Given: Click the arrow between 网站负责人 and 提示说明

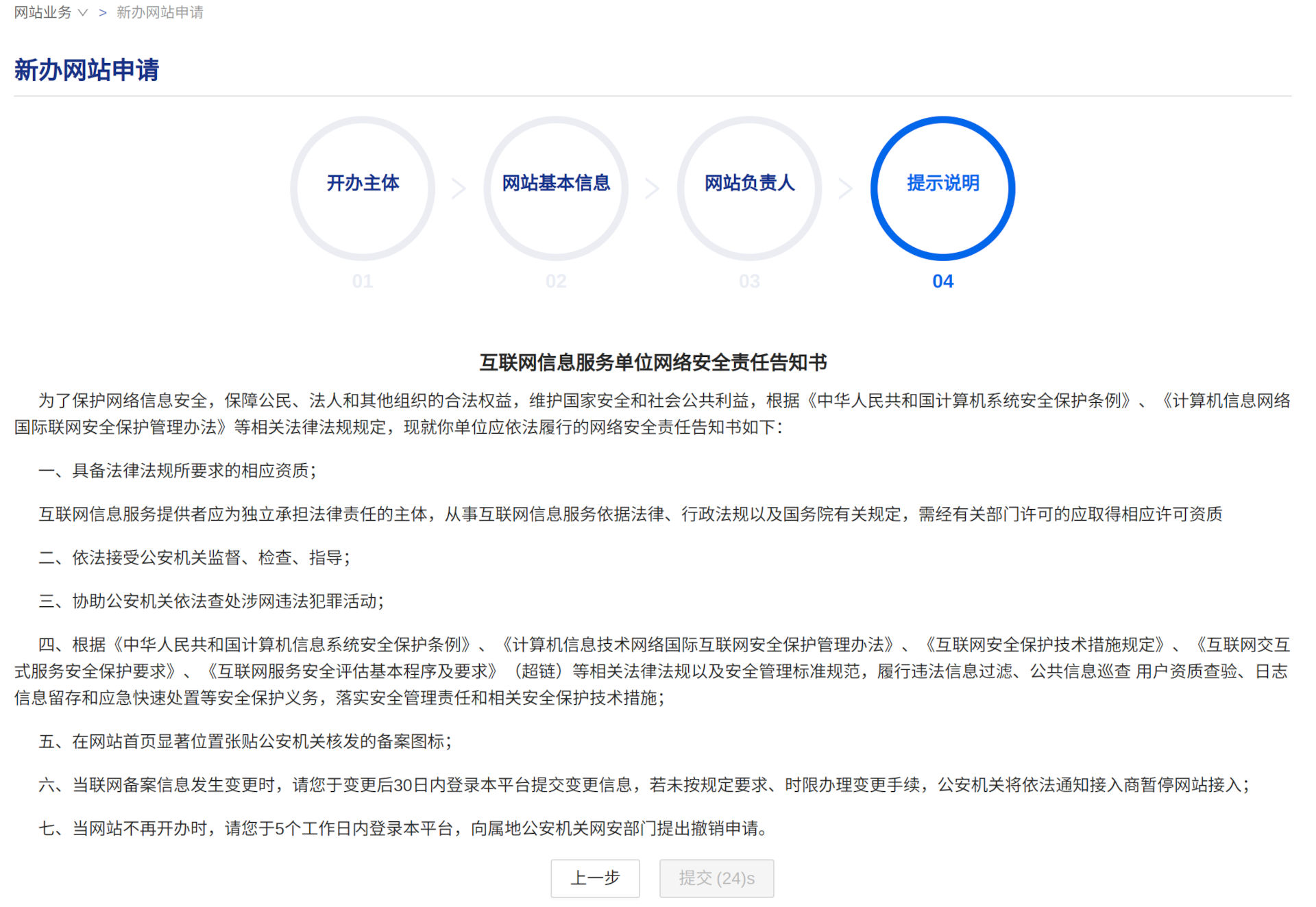Looking at the screenshot, I should tap(844, 188).
